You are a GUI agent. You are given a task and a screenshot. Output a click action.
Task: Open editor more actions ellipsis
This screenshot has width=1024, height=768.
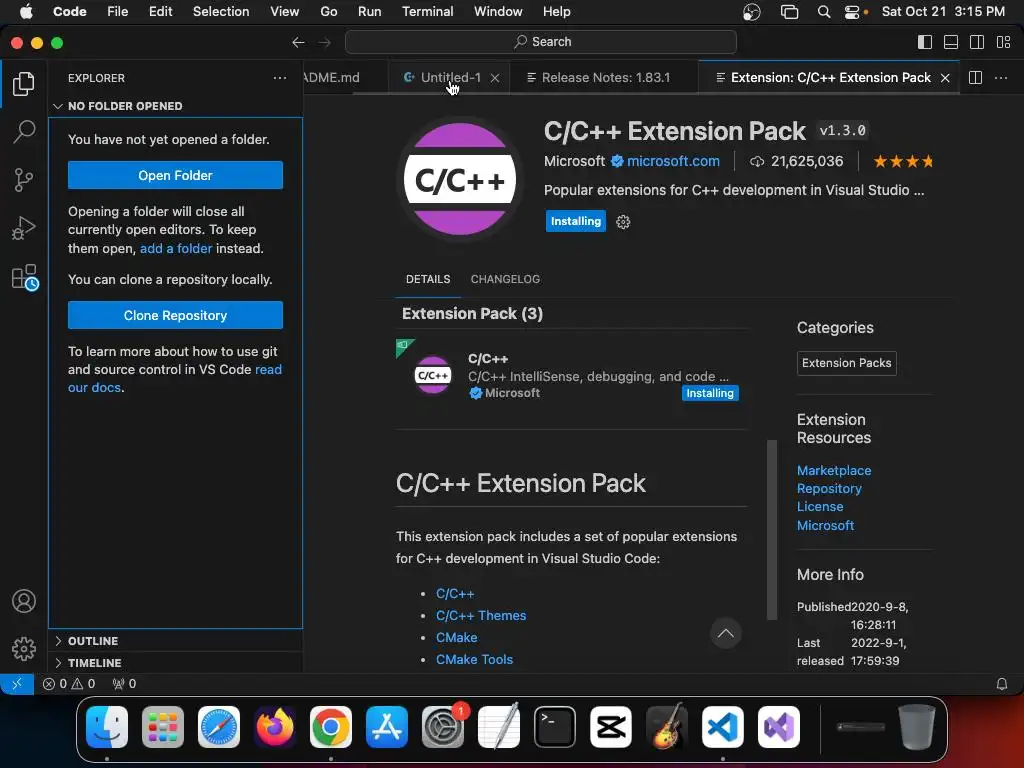pyautogui.click(x=1000, y=78)
